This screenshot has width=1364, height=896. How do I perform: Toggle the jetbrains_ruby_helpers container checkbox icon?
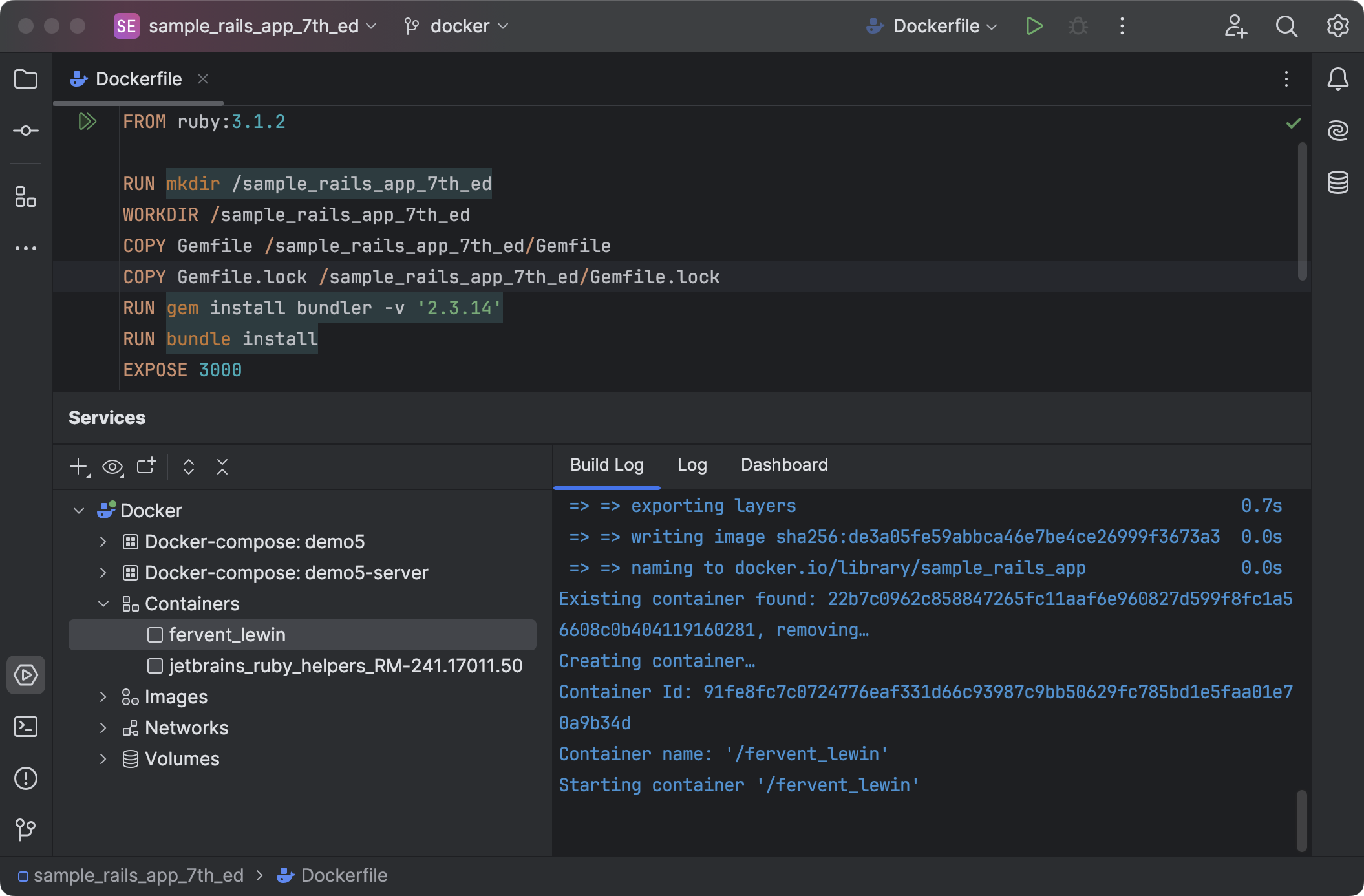click(155, 666)
